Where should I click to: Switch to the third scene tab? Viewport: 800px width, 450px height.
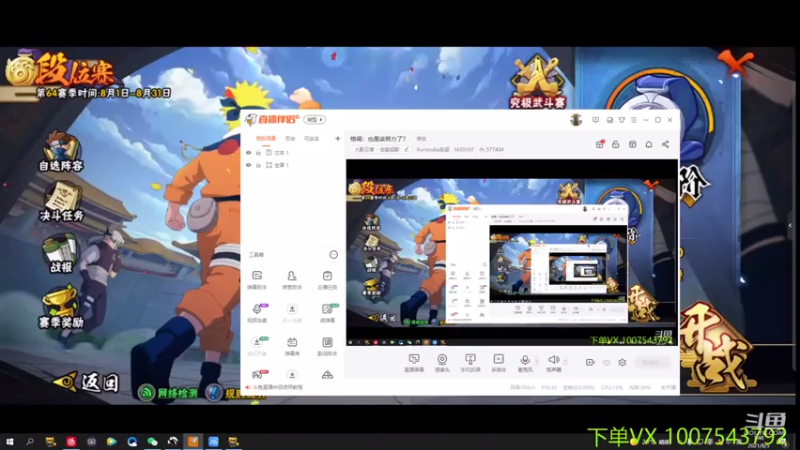(311, 139)
